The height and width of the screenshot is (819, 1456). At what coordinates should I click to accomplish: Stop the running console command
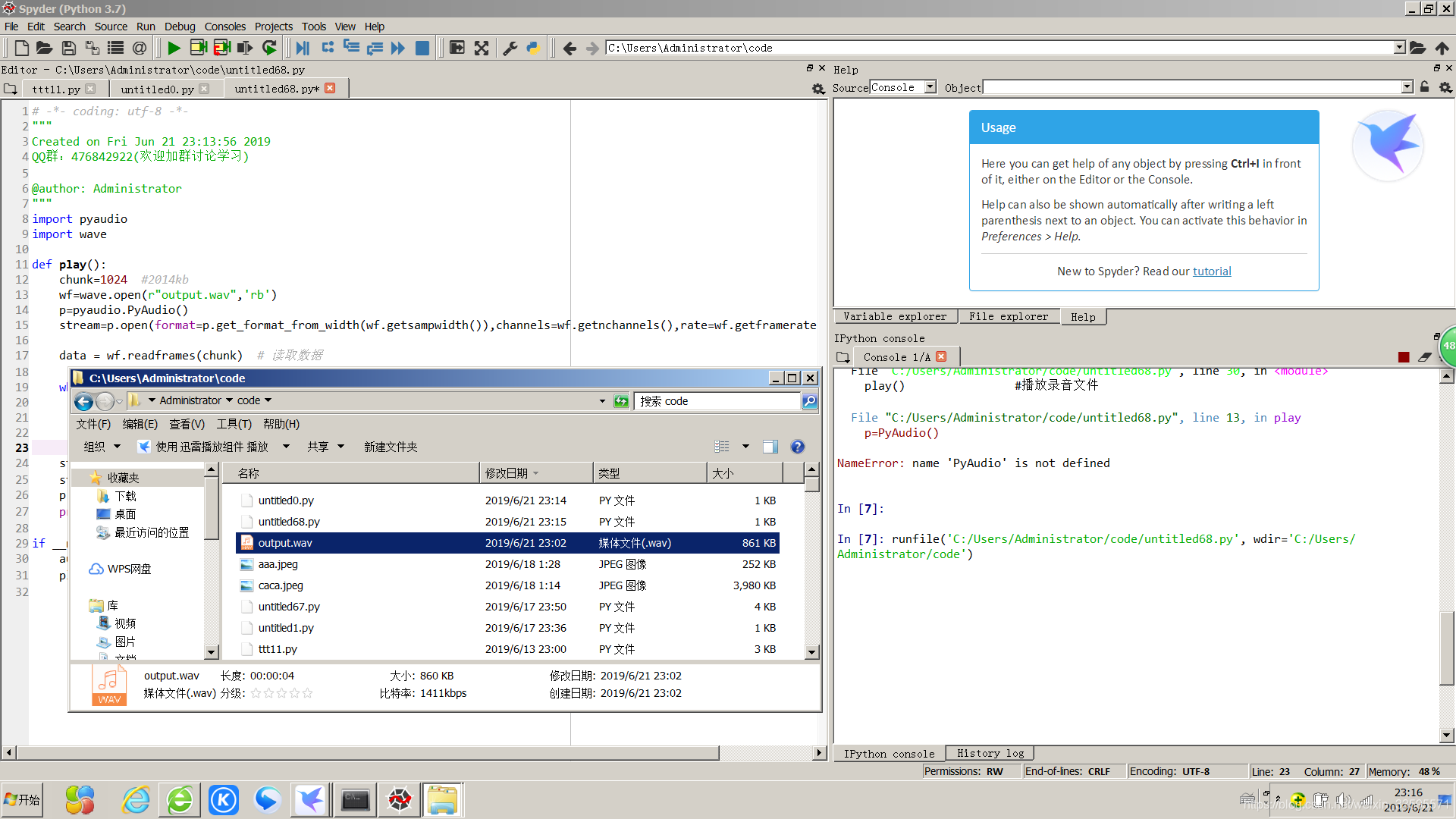coord(1404,357)
